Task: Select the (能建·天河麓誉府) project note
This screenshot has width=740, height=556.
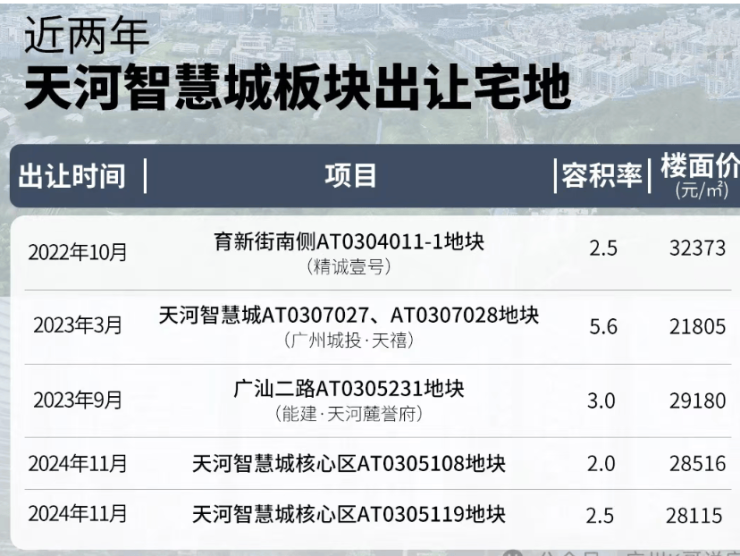Action: click(x=349, y=414)
